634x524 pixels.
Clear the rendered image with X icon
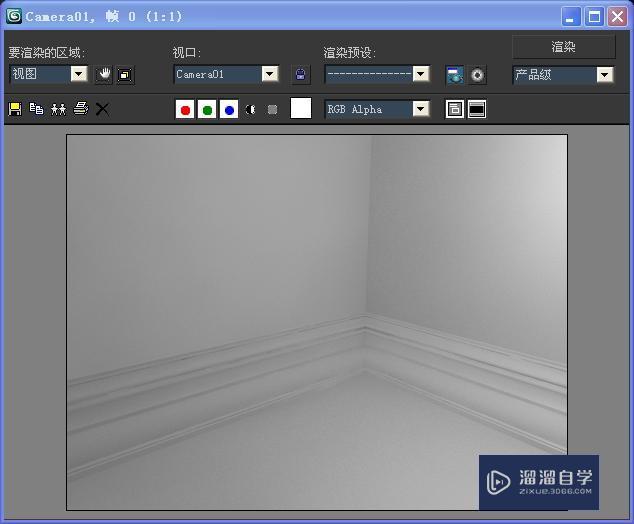(x=102, y=109)
